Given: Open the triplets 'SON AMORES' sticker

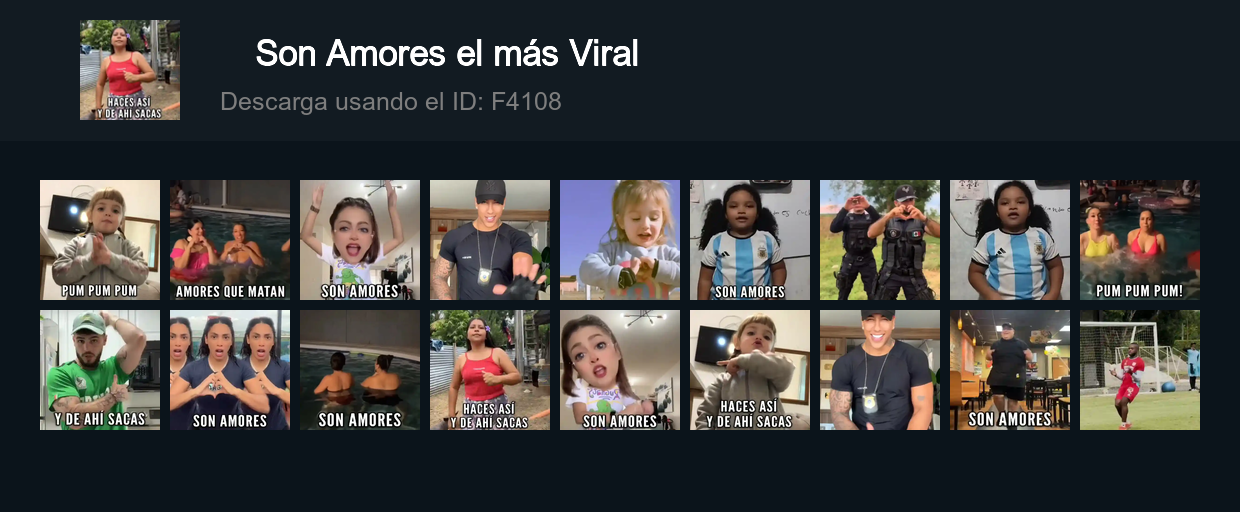Looking at the screenshot, I should 230,370.
